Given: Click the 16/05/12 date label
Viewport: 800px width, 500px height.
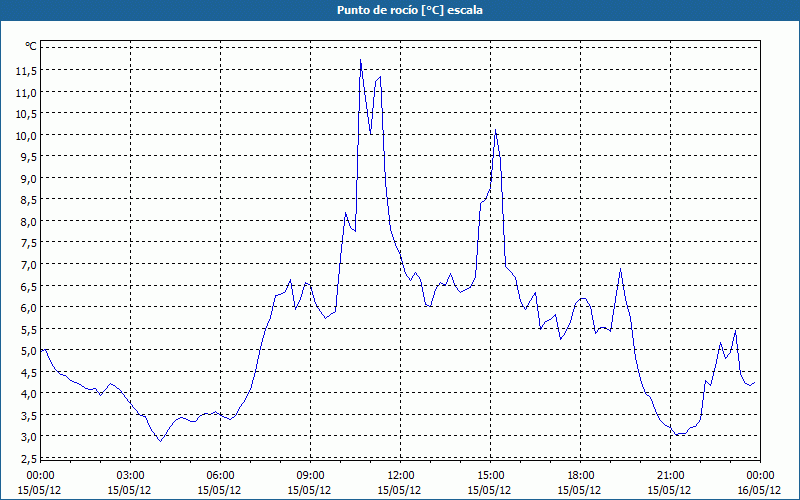Looking at the screenshot, I should point(759,490).
